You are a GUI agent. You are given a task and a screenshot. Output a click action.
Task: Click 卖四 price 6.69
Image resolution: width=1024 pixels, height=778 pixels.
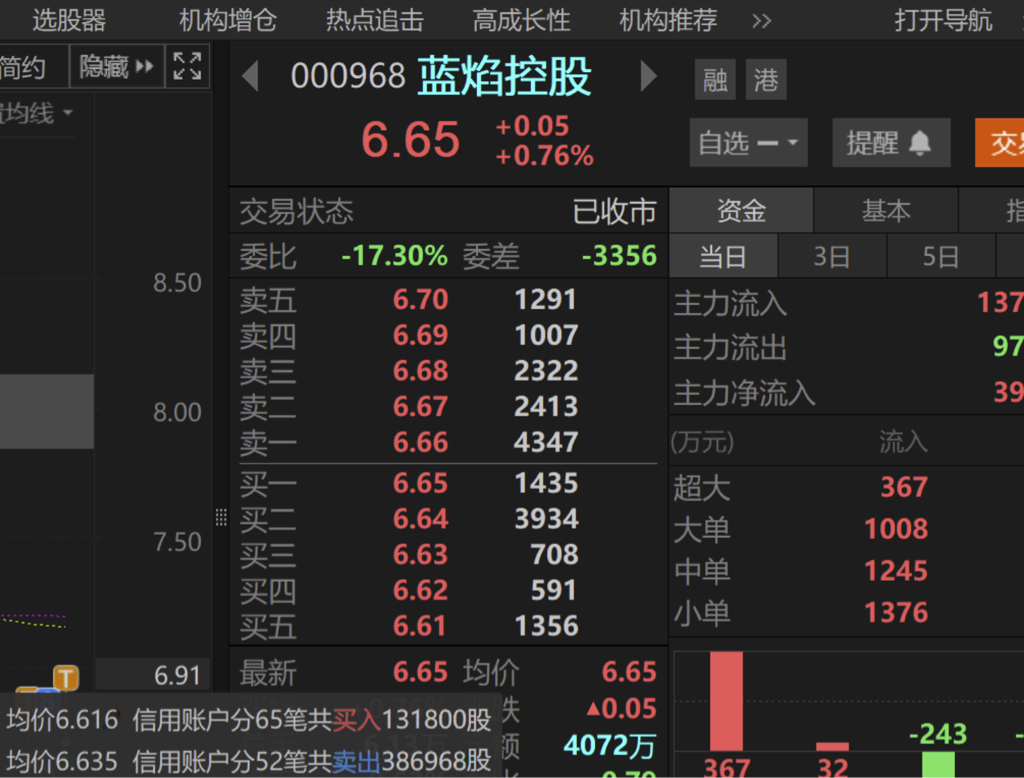421,335
